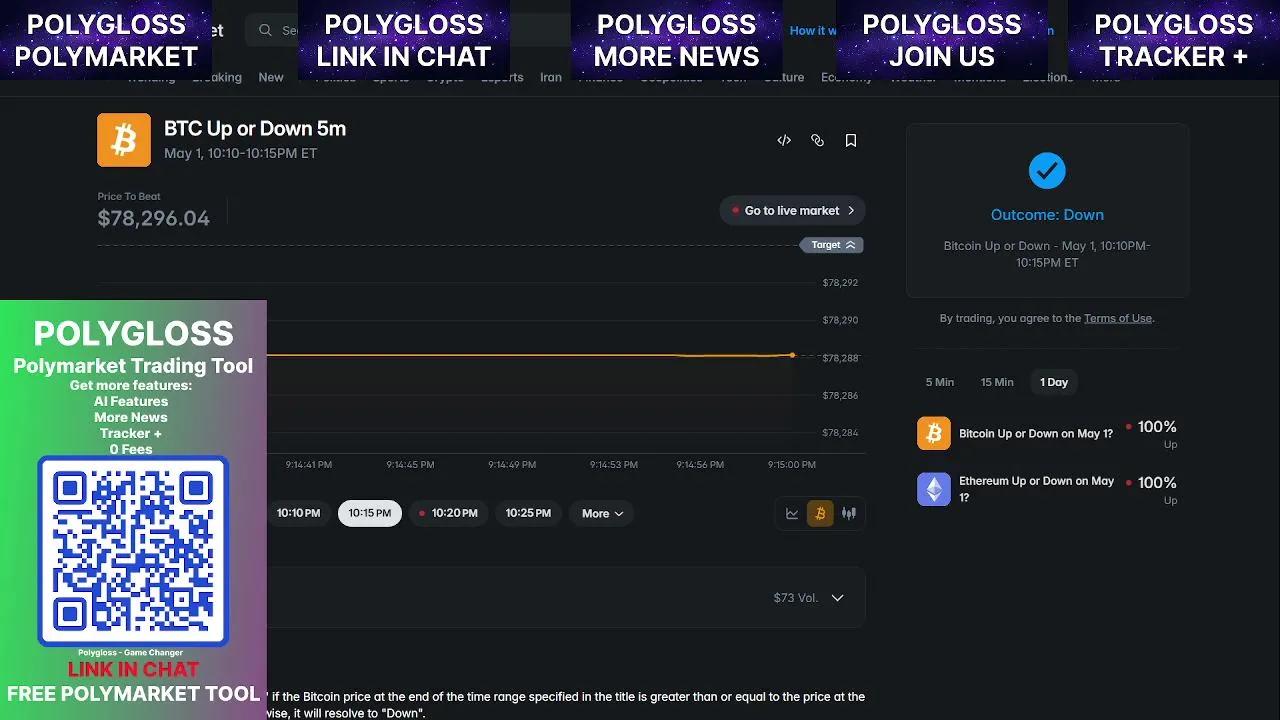Click the $78,292 axis label

[840, 283]
